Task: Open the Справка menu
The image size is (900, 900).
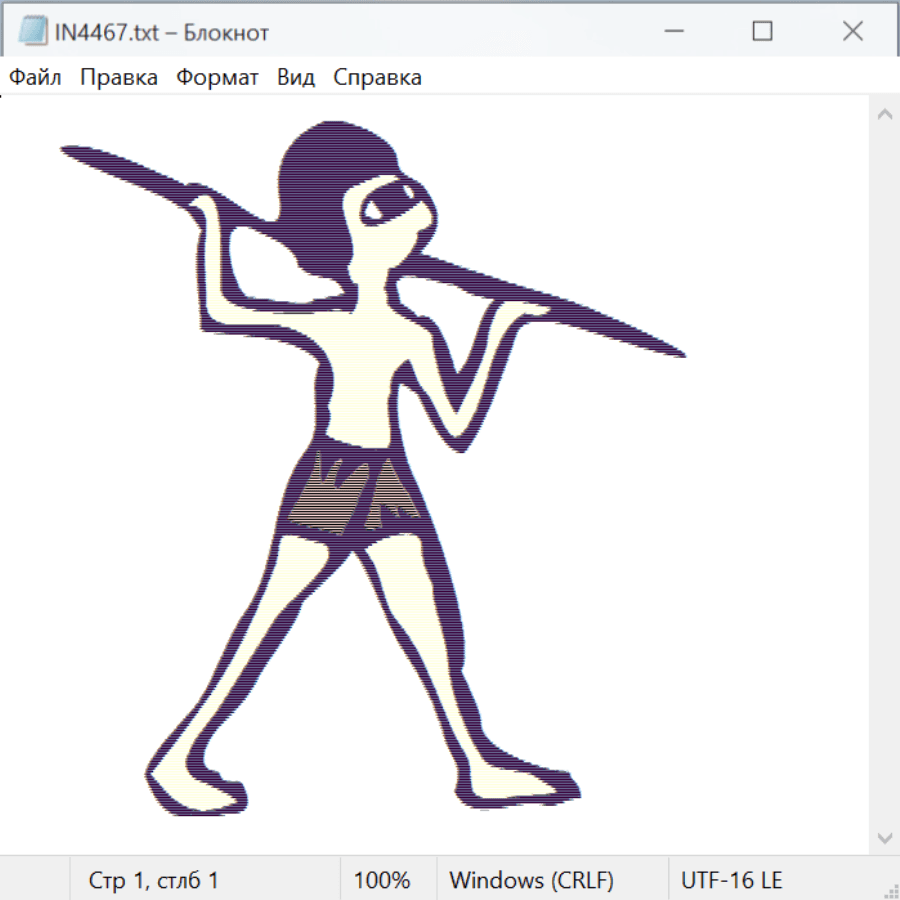Action: [x=377, y=78]
